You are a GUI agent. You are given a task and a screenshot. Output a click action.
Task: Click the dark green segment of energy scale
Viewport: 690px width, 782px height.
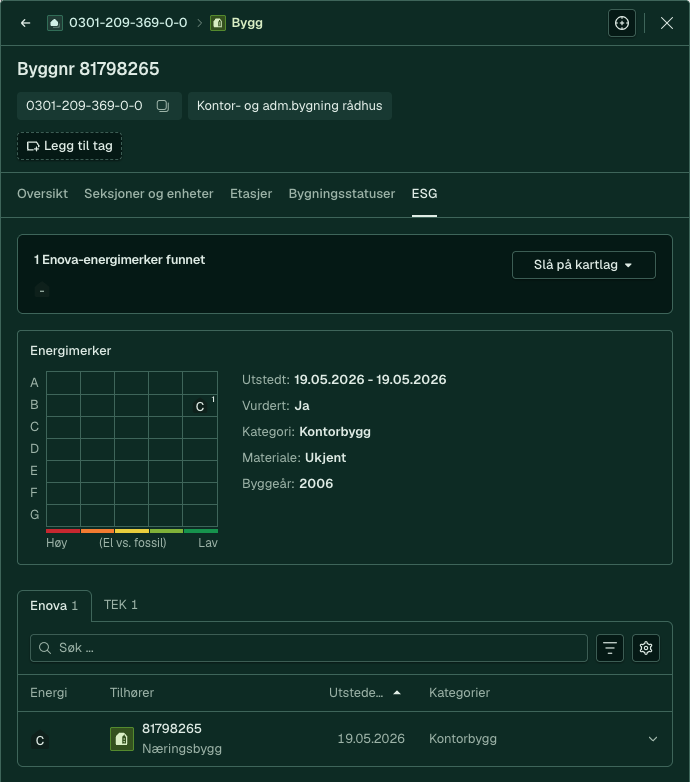[x=201, y=531]
